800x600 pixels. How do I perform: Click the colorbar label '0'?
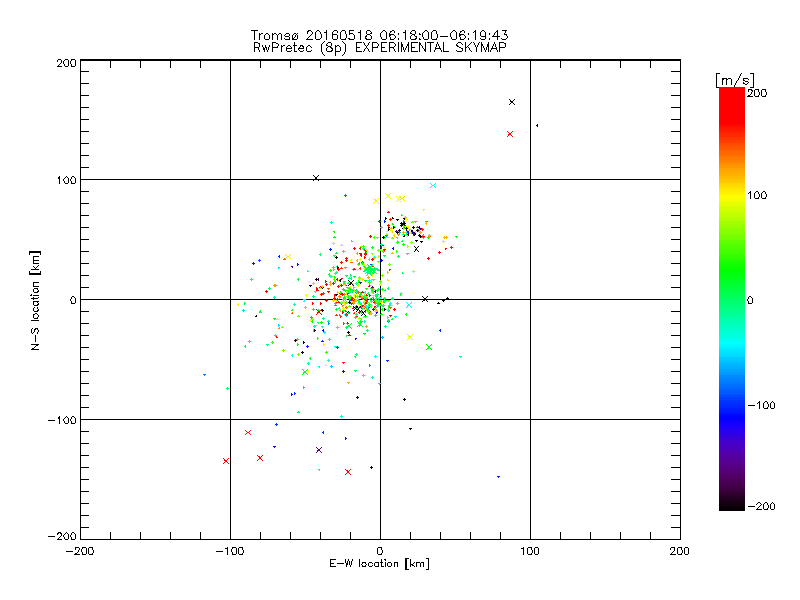point(750,300)
